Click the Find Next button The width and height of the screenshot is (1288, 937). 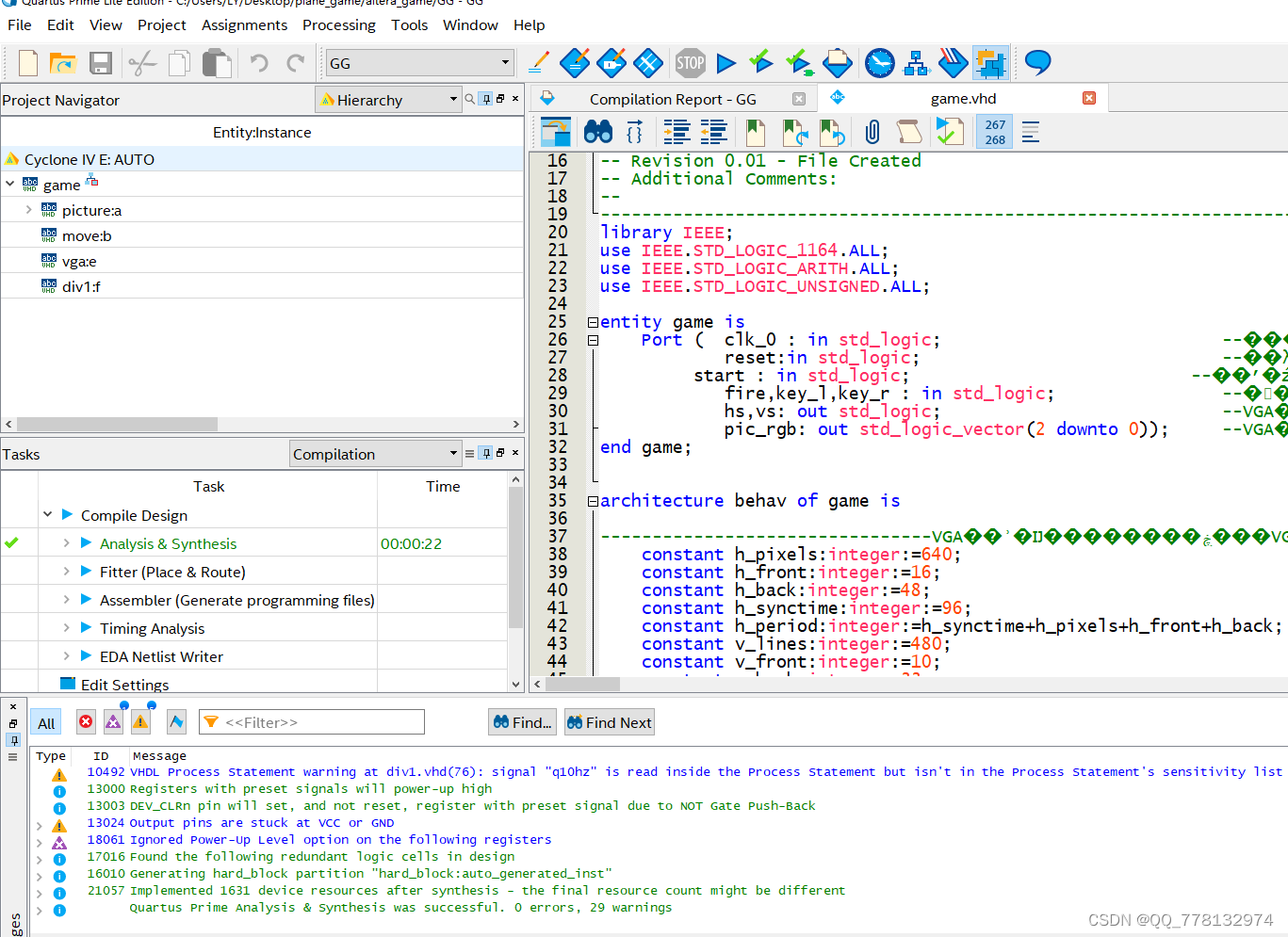[x=610, y=722]
